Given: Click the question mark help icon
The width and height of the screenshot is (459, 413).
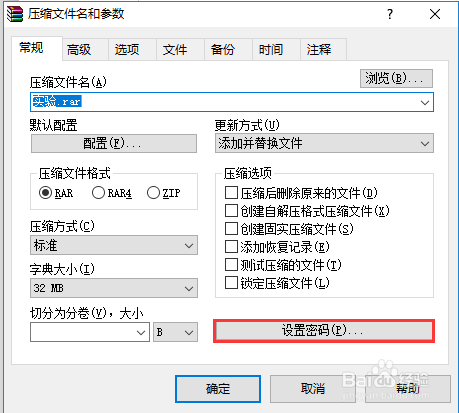Looking at the screenshot, I should click(x=390, y=14).
